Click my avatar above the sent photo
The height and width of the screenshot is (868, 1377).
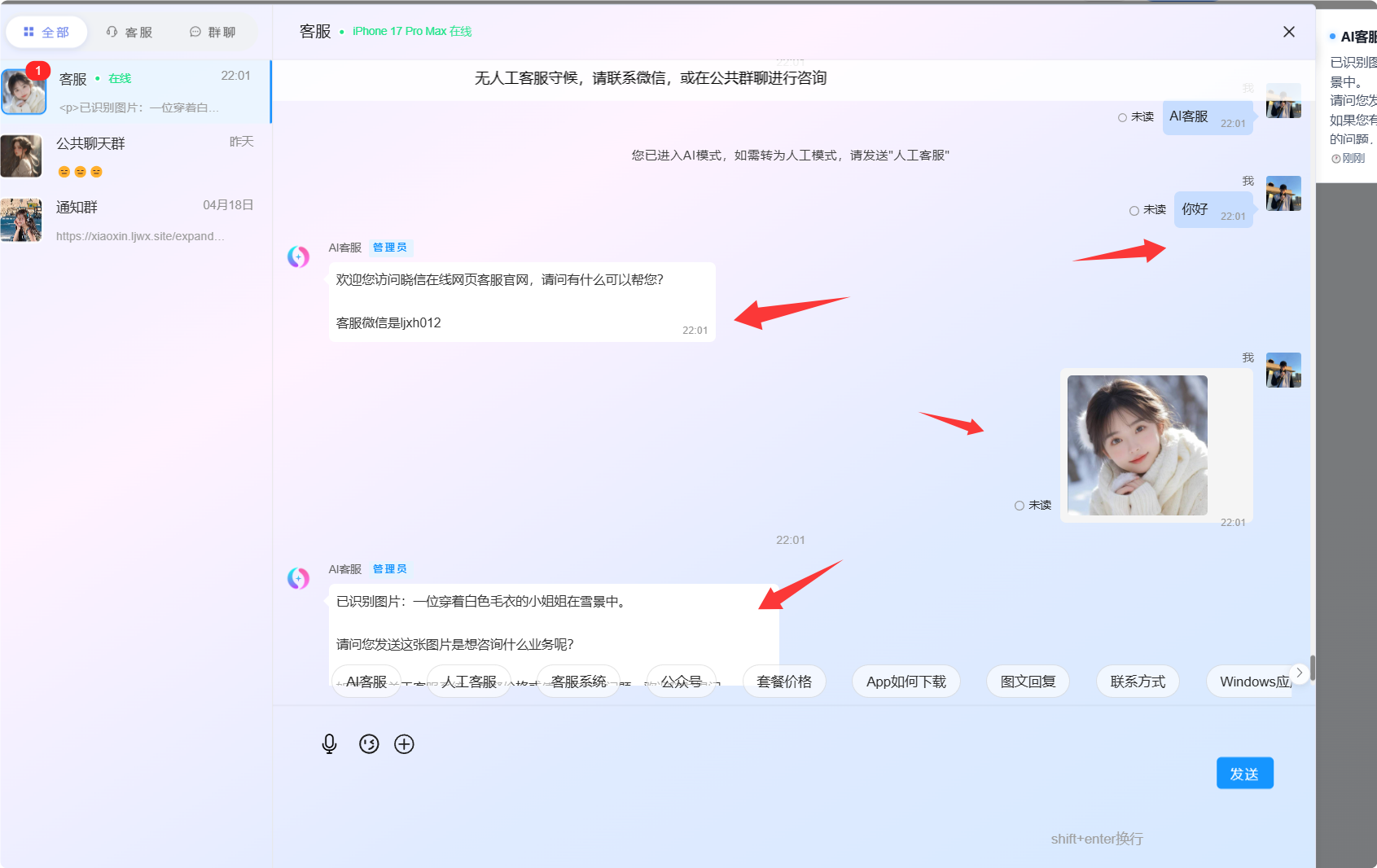(1283, 370)
